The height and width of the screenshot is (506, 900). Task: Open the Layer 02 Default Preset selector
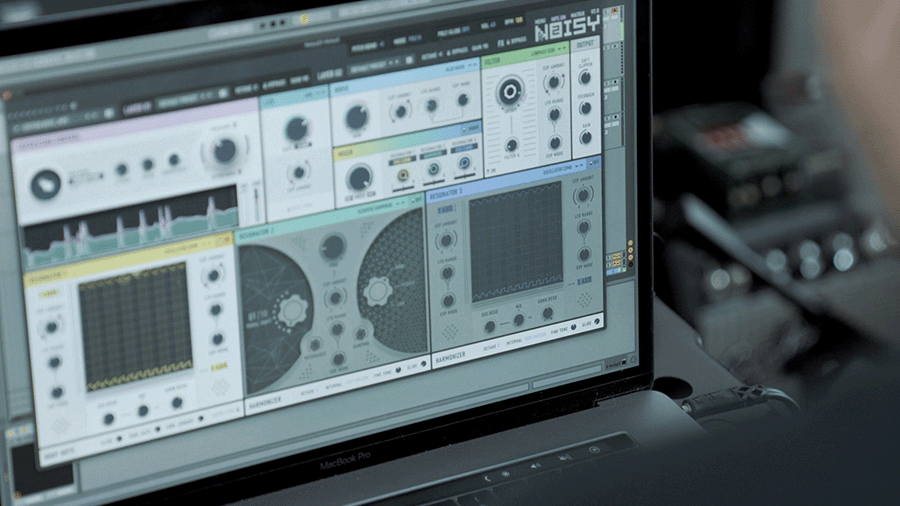(382, 63)
